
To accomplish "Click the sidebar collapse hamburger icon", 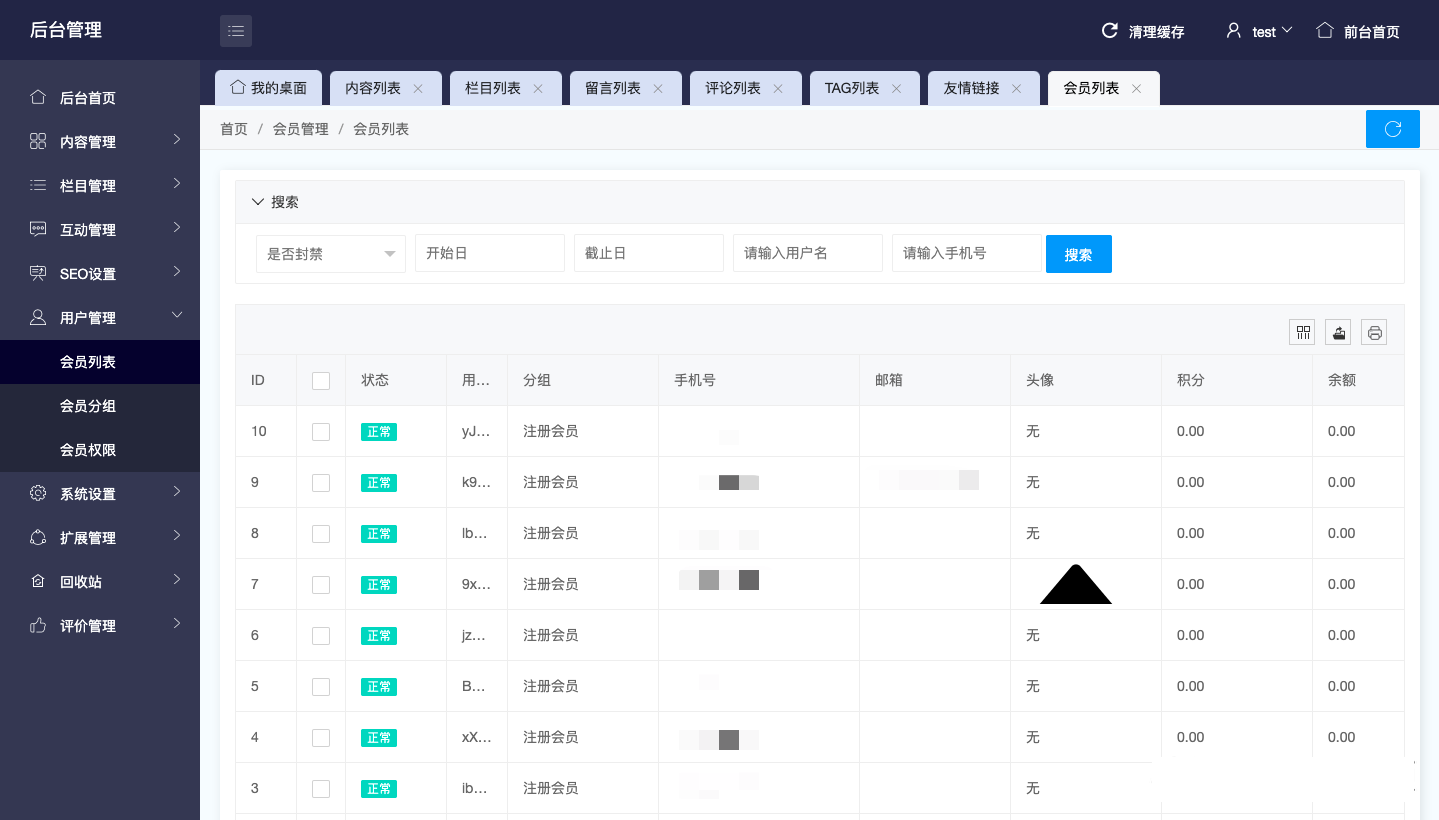I will click(x=236, y=31).
